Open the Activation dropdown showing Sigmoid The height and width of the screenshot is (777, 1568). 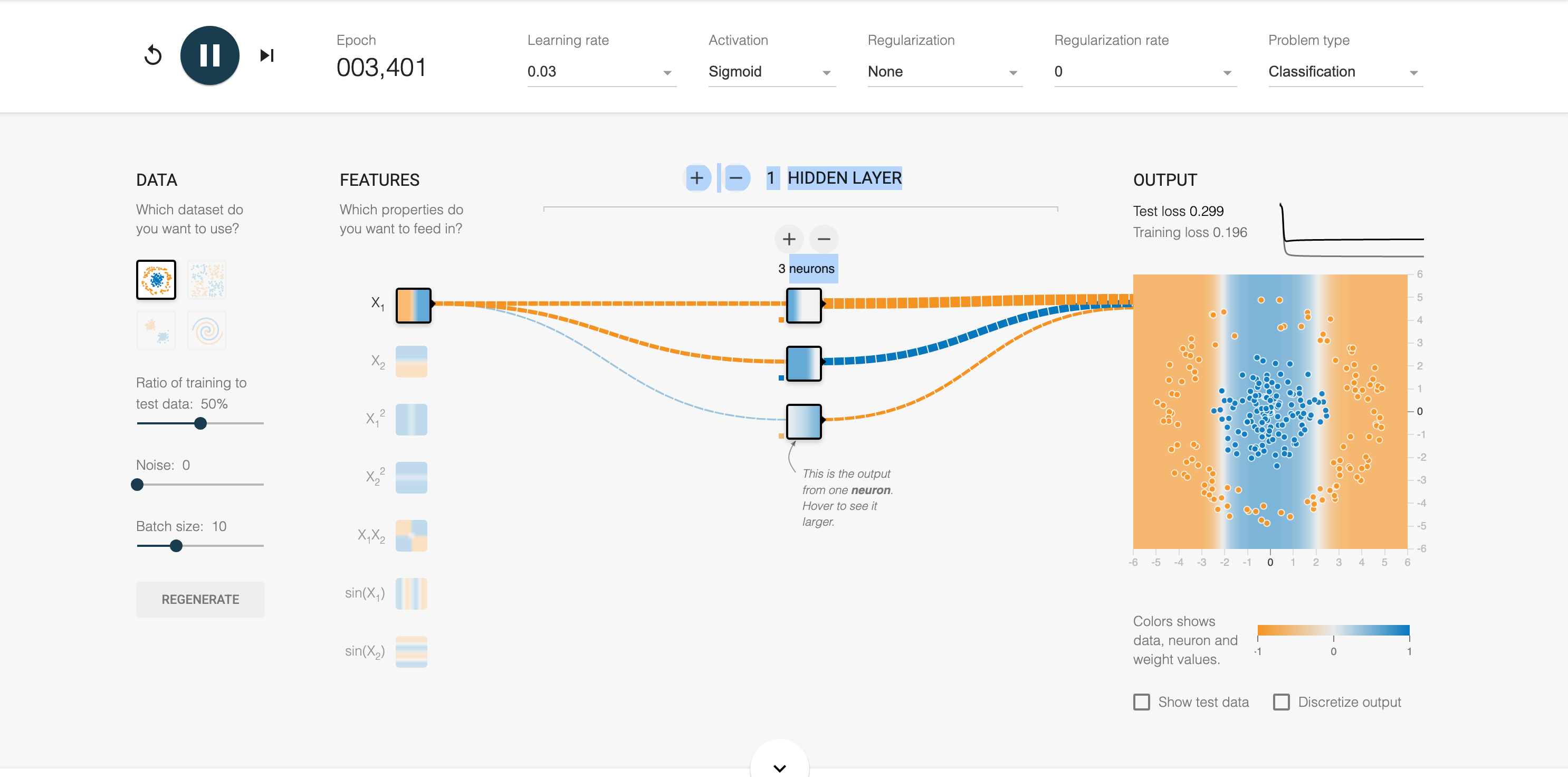[x=771, y=72]
